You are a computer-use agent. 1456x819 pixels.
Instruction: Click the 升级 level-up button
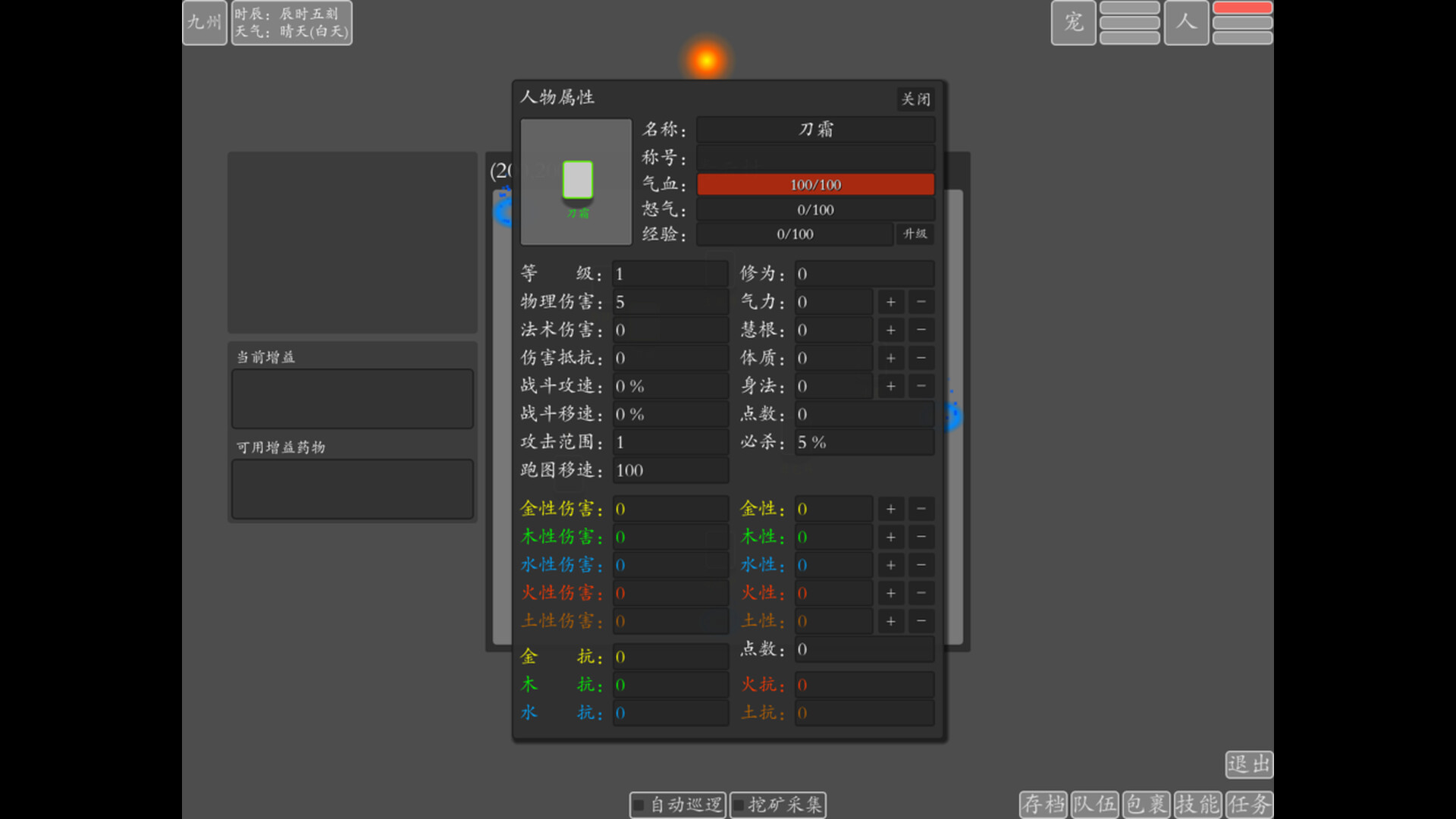pyautogui.click(x=915, y=234)
